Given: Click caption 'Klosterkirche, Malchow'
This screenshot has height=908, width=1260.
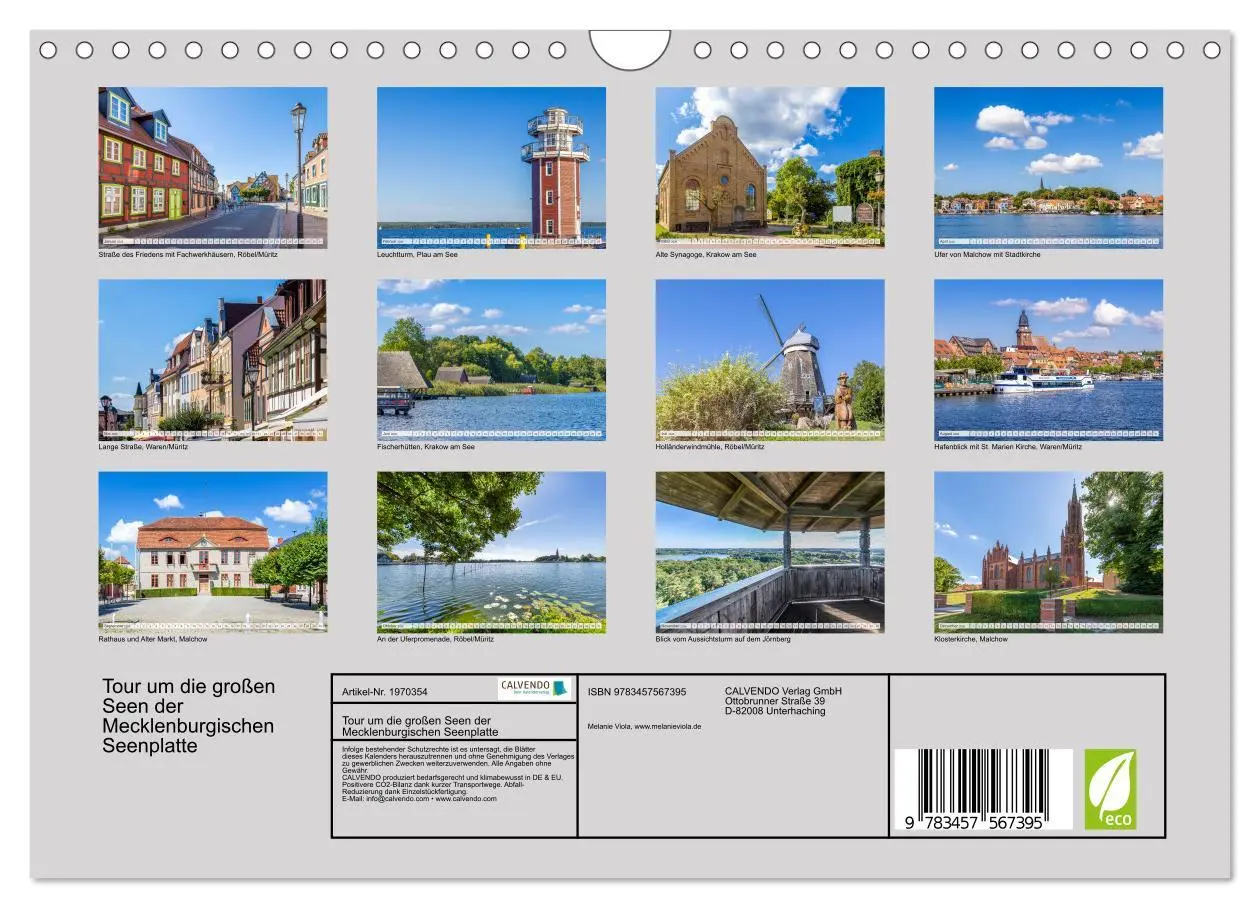Looking at the screenshot, I should pyautogui.click(x=971, y=639).
